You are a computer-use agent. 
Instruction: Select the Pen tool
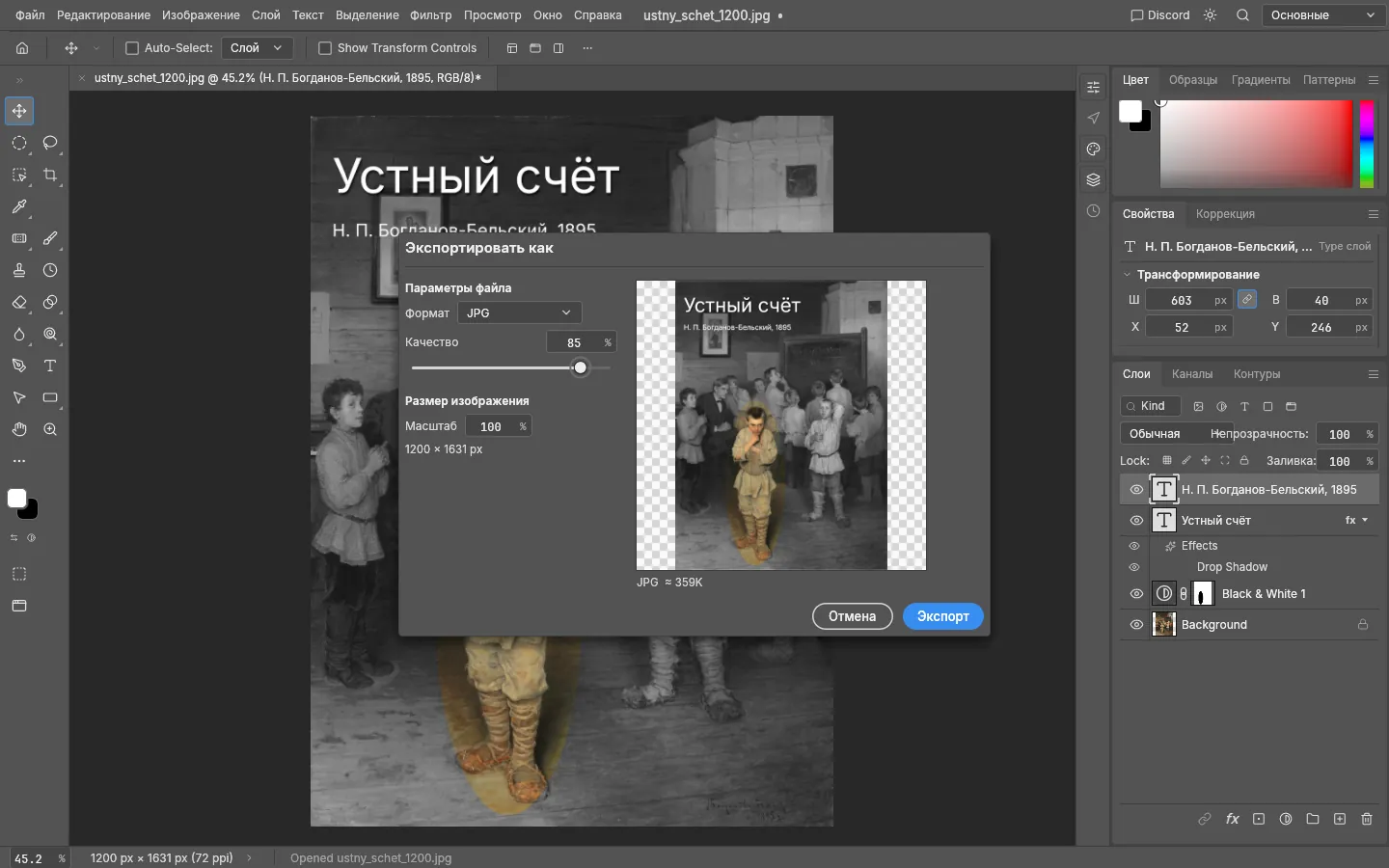click(19, 366)
